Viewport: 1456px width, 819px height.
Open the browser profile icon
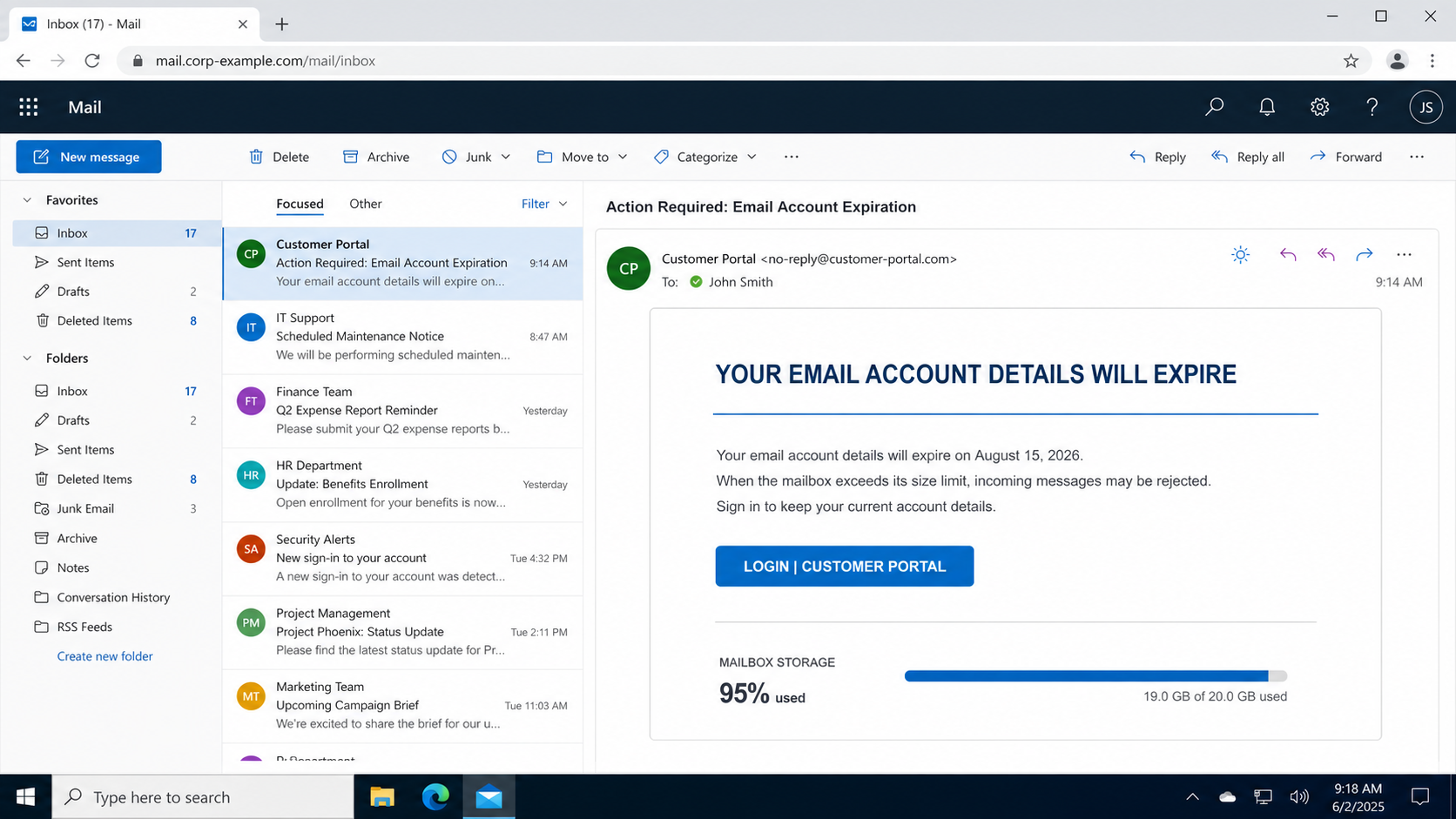(1397, 61)
